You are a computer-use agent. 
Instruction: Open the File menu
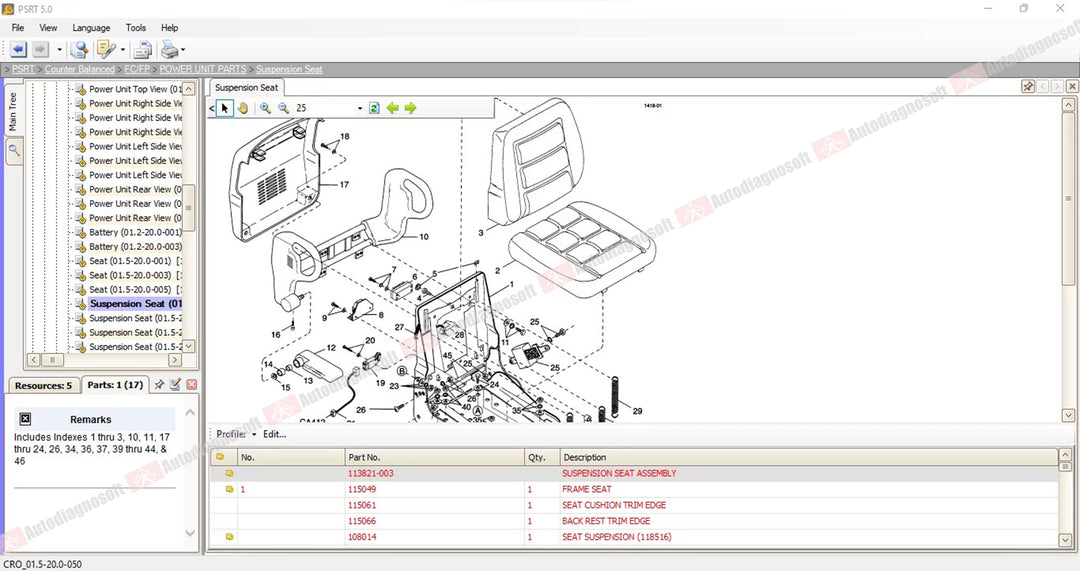point(18,28)
